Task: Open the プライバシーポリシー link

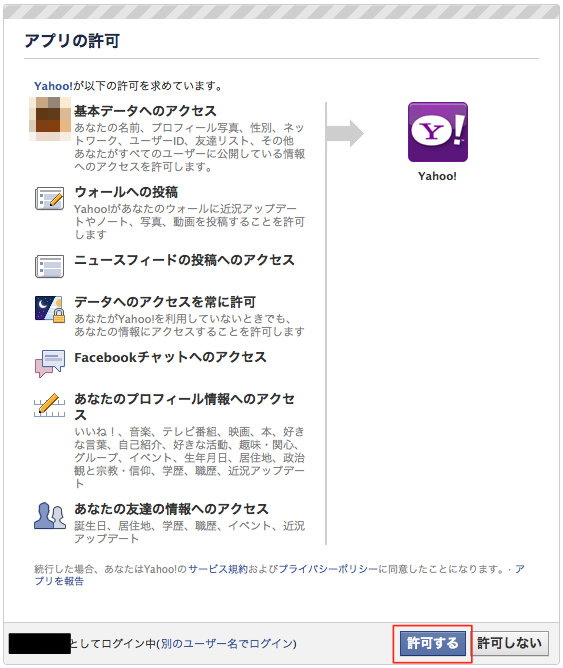Action: (328, 569)
